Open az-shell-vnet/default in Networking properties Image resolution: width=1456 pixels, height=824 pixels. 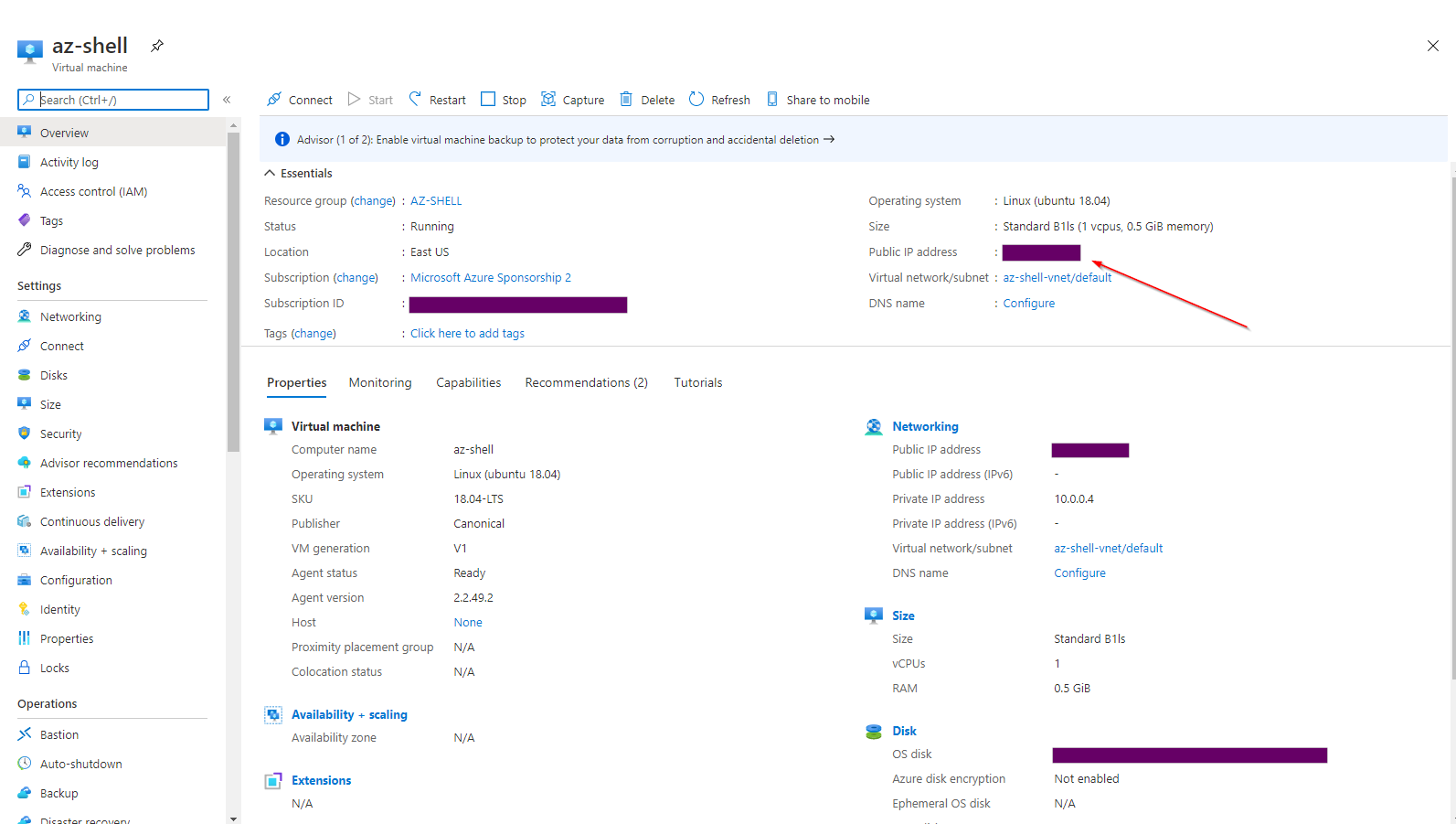[x=1109, y=549]
